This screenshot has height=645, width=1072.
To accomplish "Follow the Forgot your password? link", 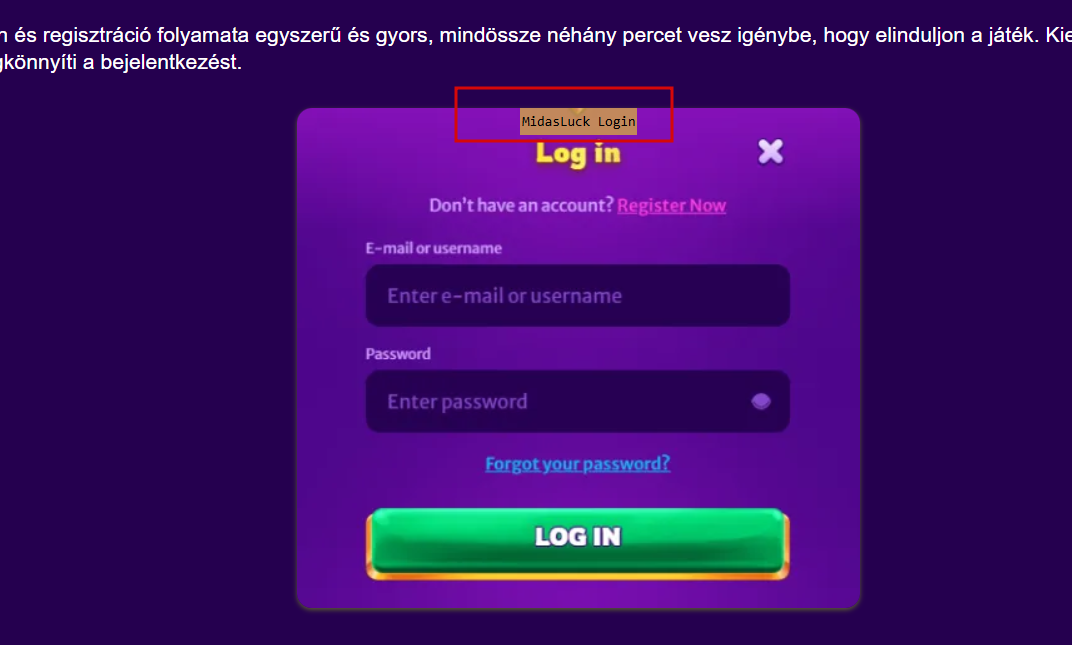I will point(578,464).
